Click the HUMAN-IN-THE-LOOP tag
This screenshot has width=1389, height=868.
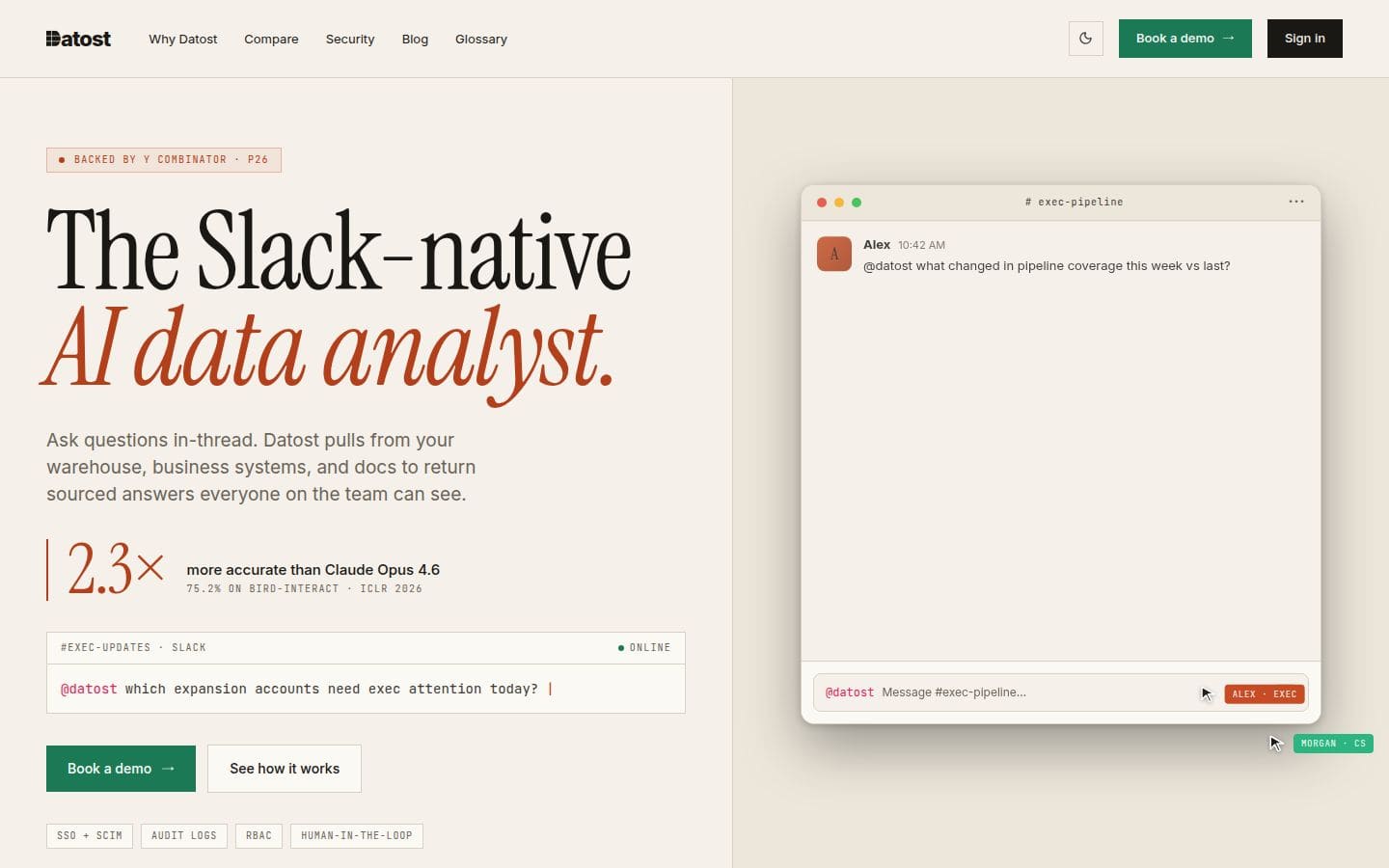357,836
